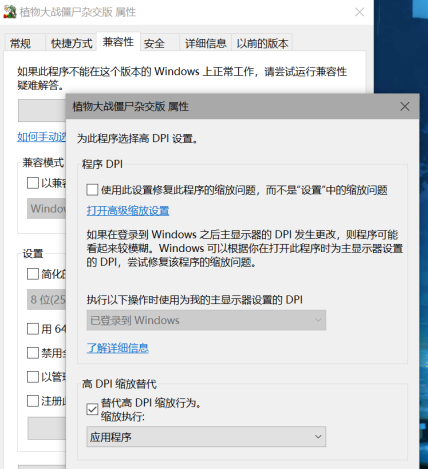This screenshot has height=469, width=428.
Task: Toggle 以兼容模式 checkbox in back window
Action: click(33, 183)
